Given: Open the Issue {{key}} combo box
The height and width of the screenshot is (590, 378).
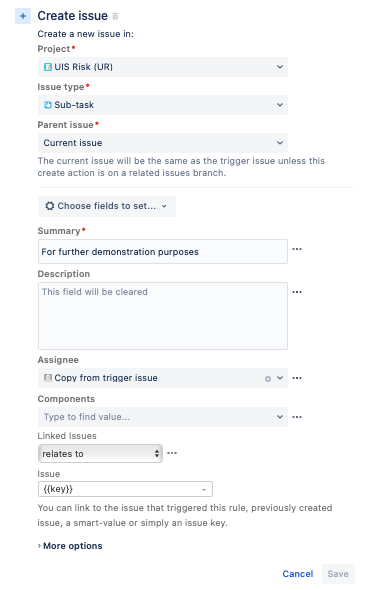Looking at the screenshot, I should coord(125,489).
